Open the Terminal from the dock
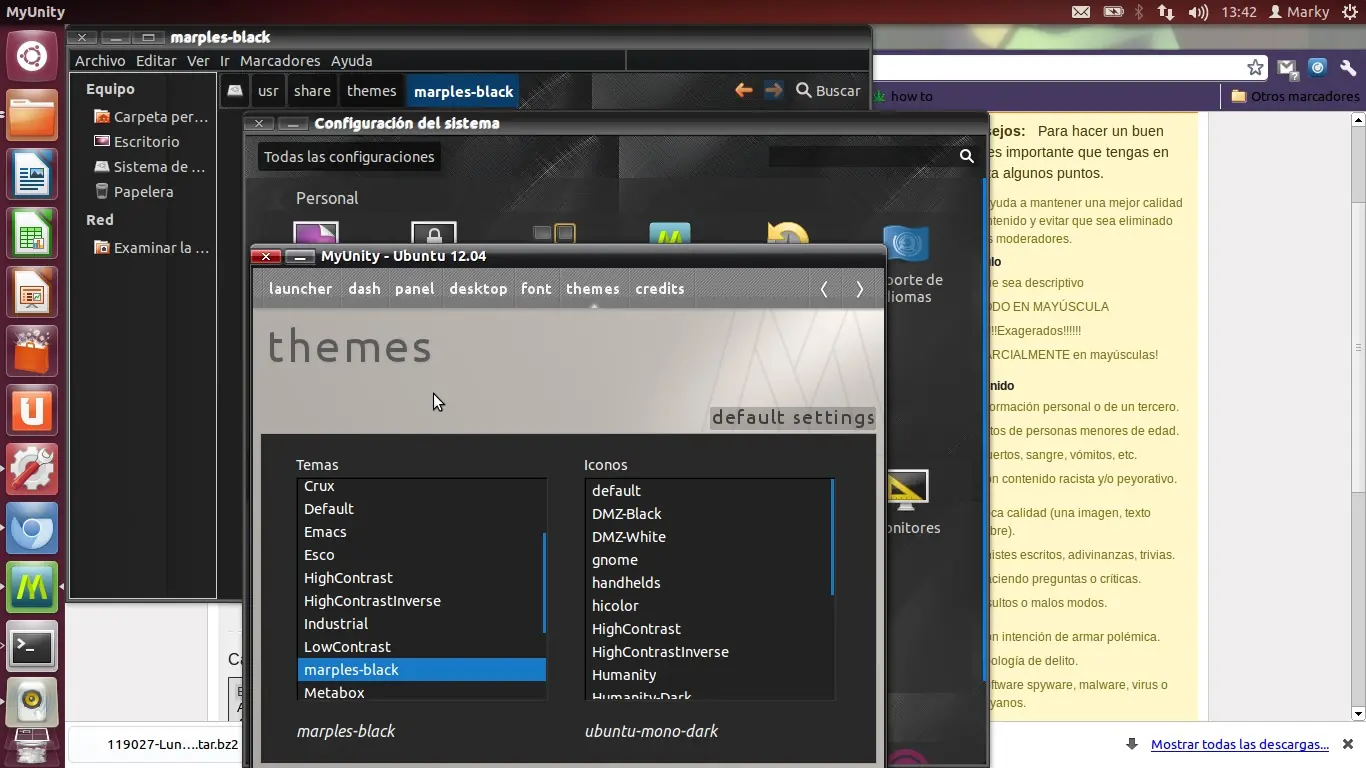 pyautogui.click(x=32, y=647)
